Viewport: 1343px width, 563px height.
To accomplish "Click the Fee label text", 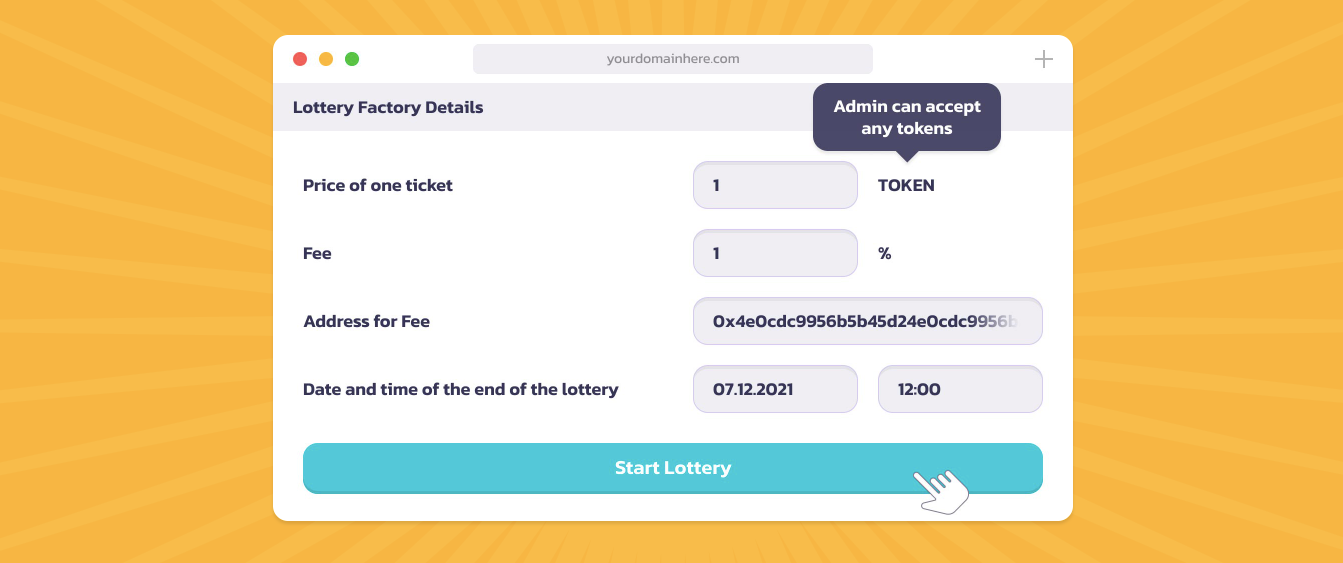I will coord(317,253).
